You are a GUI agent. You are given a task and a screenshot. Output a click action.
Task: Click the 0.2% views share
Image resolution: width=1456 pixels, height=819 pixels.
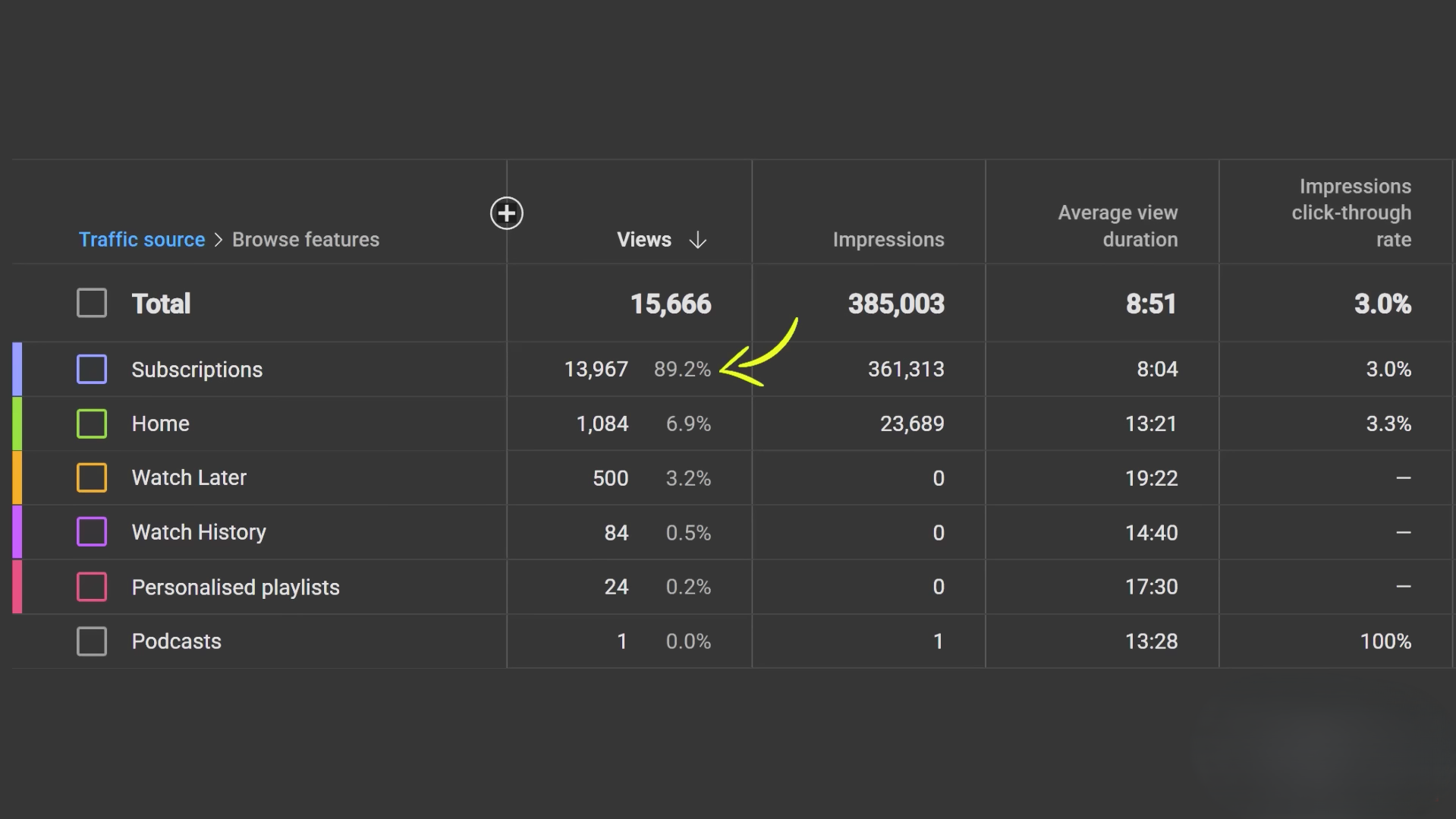click(688, 587)
